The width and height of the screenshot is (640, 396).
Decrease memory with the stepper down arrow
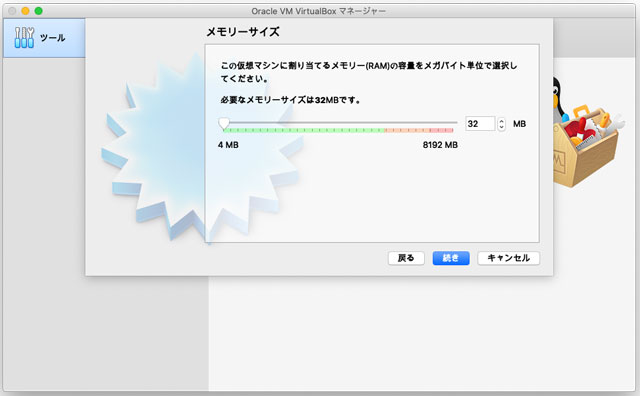pos(502,127)
